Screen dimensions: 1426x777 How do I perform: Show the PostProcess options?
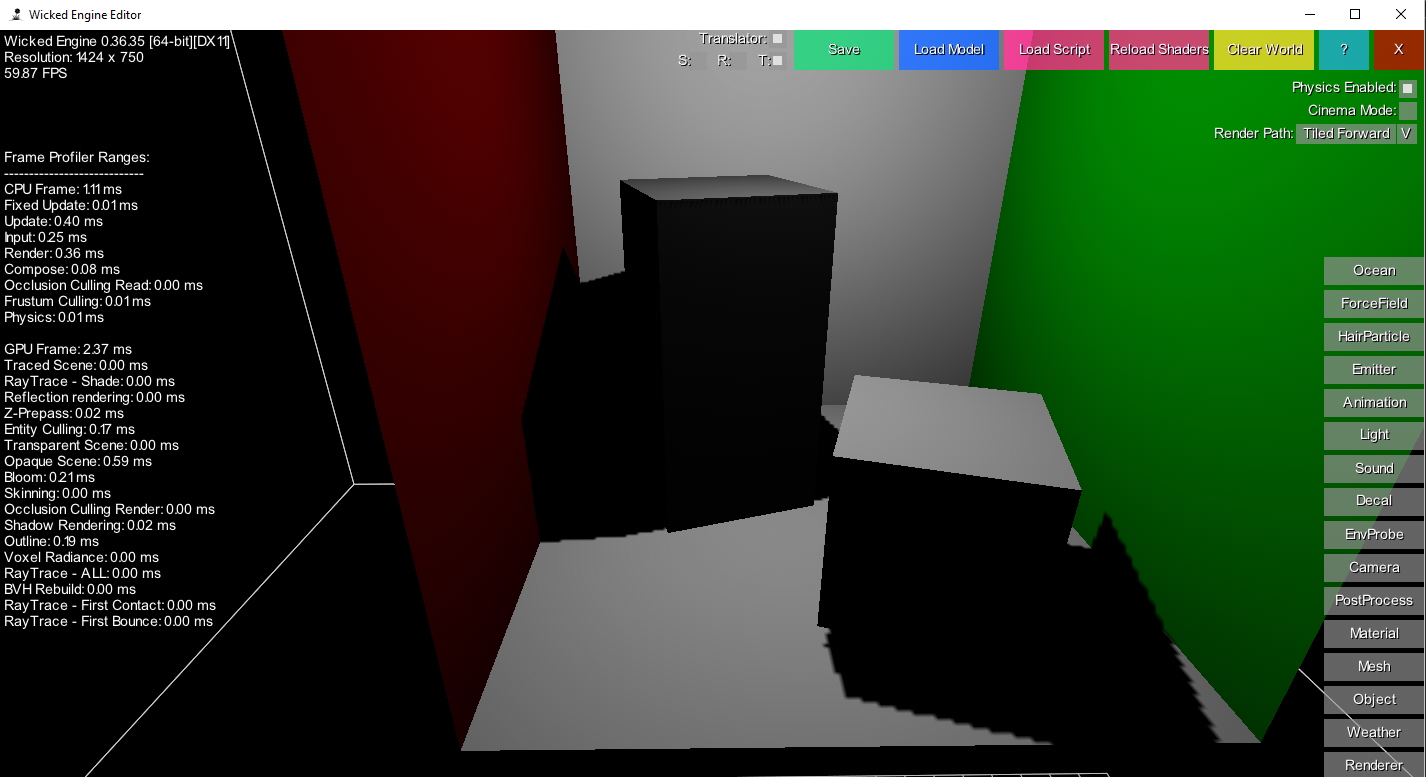[1374, 601]
